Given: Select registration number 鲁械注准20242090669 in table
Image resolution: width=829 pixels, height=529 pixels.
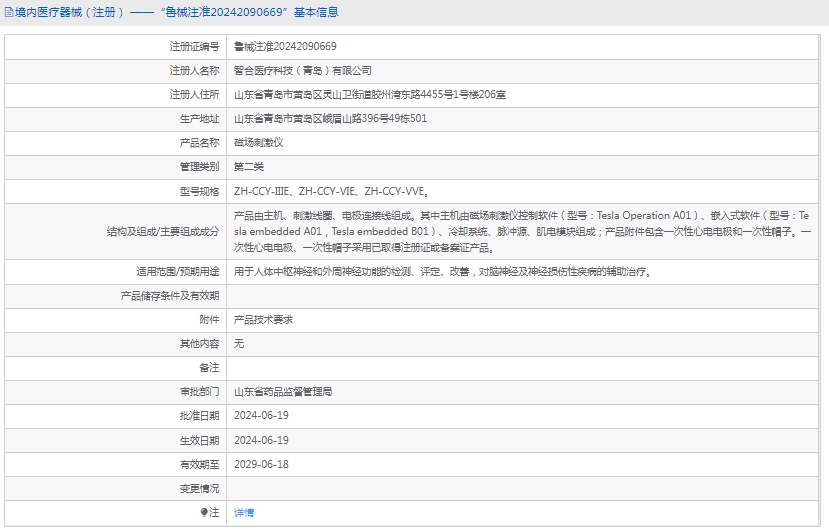Looking at the screenshot, I should pos(285,46).
